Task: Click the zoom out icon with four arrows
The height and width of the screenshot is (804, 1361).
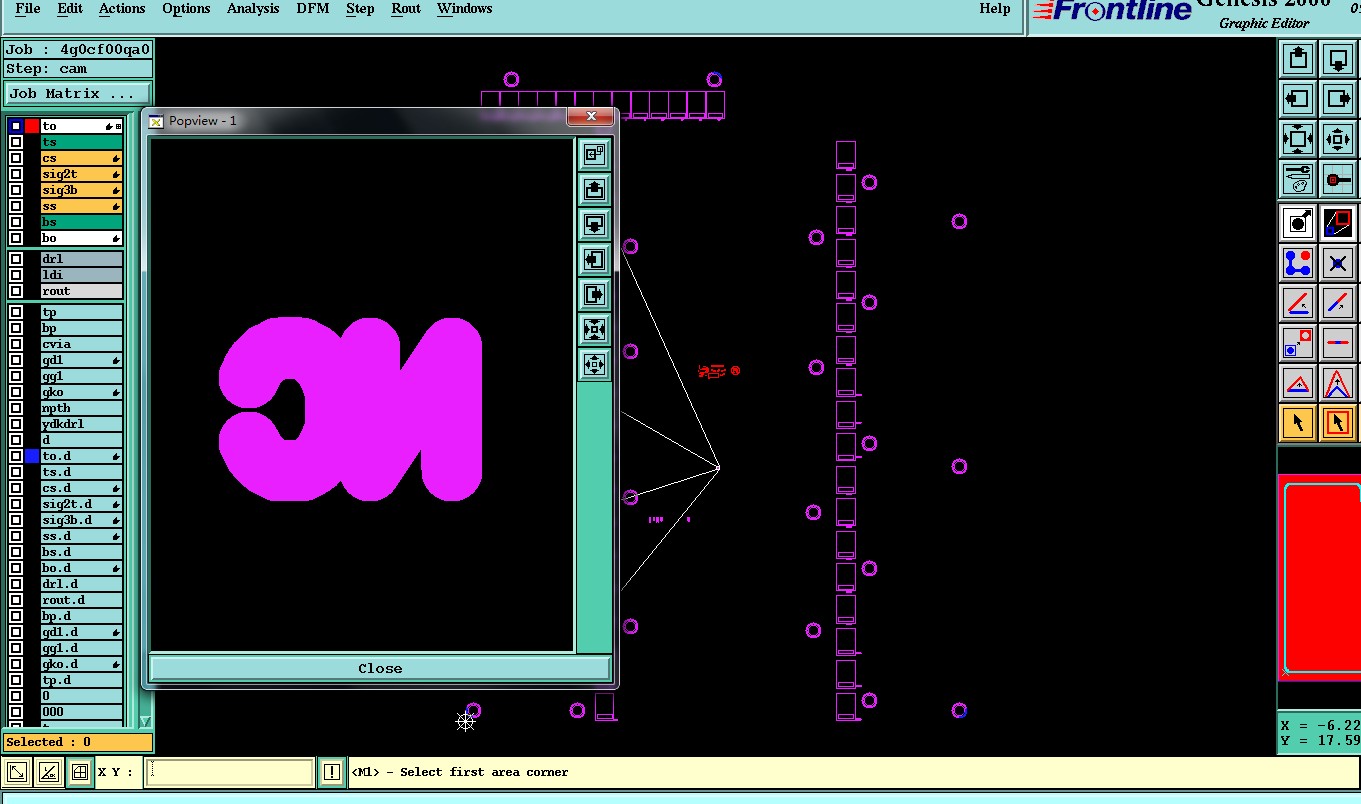Action: tap(1338, 138)
